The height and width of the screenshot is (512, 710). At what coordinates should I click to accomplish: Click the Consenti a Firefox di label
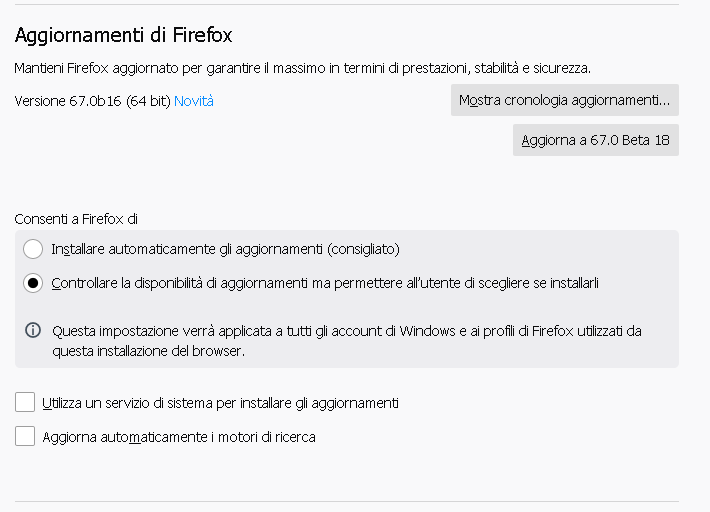click(76, 219)
